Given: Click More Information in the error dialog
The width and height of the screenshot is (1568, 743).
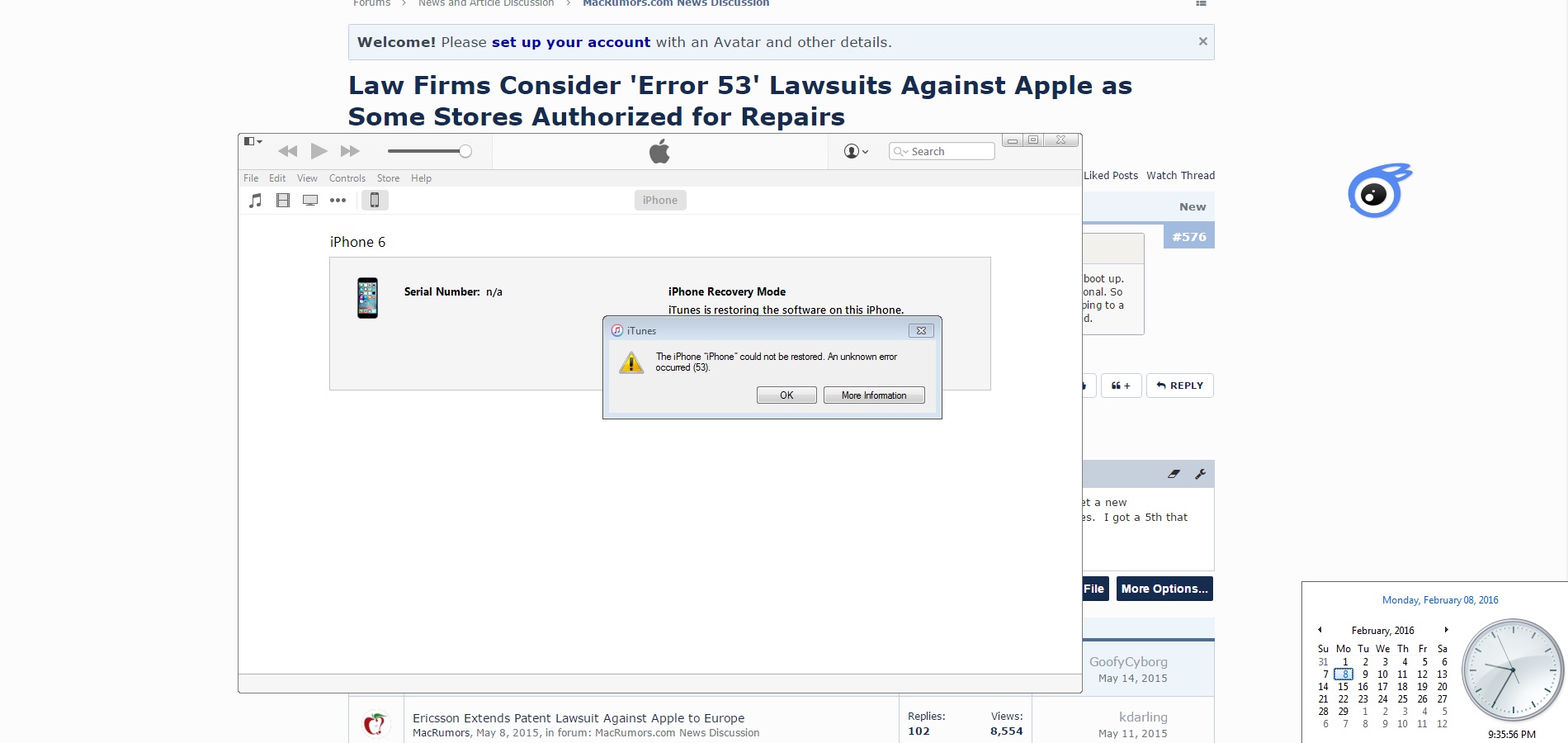Looking at the screenshot, I should pos(874,395).
